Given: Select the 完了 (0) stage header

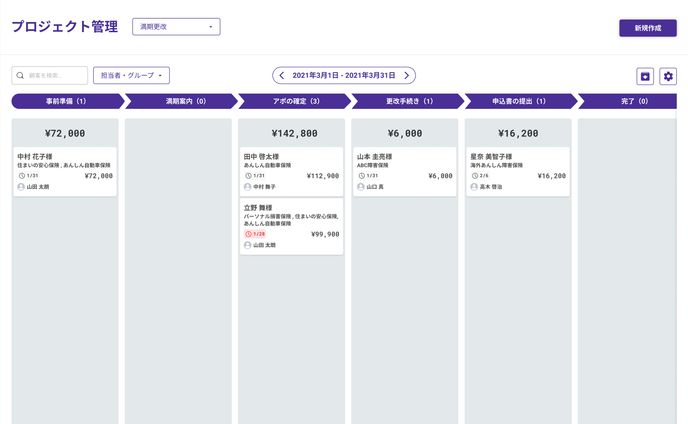Looking at the screenshot, I should pyautogui.click(x=628, y=101).
